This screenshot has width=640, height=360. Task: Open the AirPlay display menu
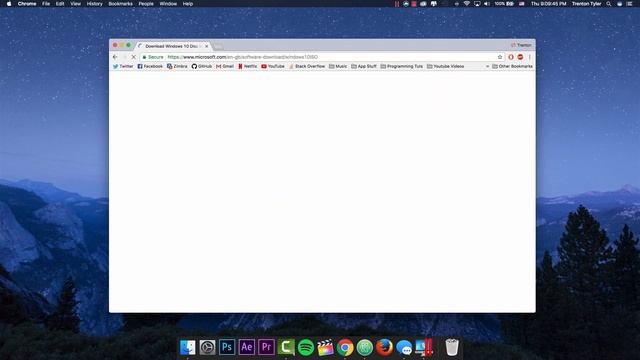(x=477, y=4)
